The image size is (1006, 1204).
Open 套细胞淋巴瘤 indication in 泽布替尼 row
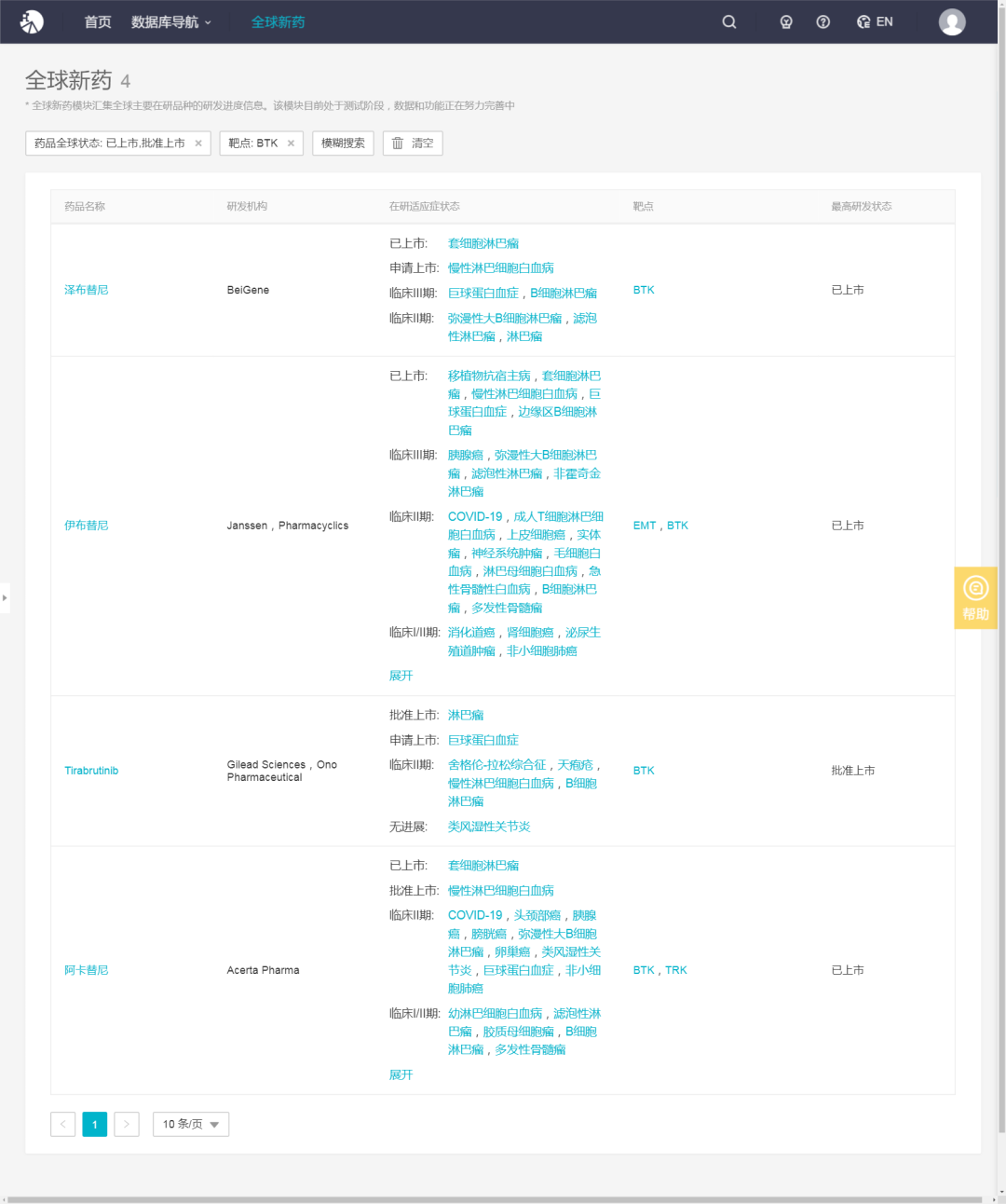point(483,243)
